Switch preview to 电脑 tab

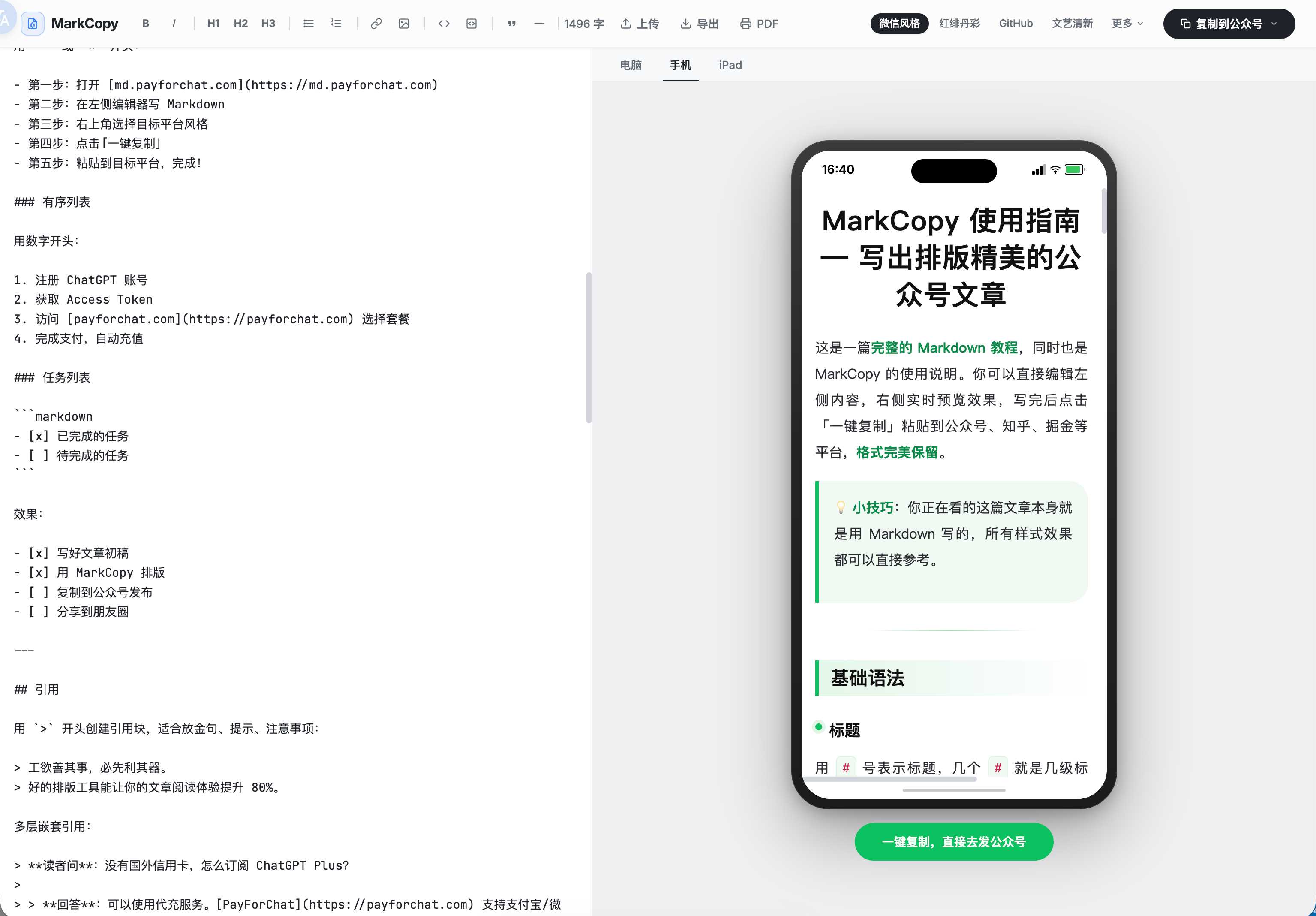[631, 65]
